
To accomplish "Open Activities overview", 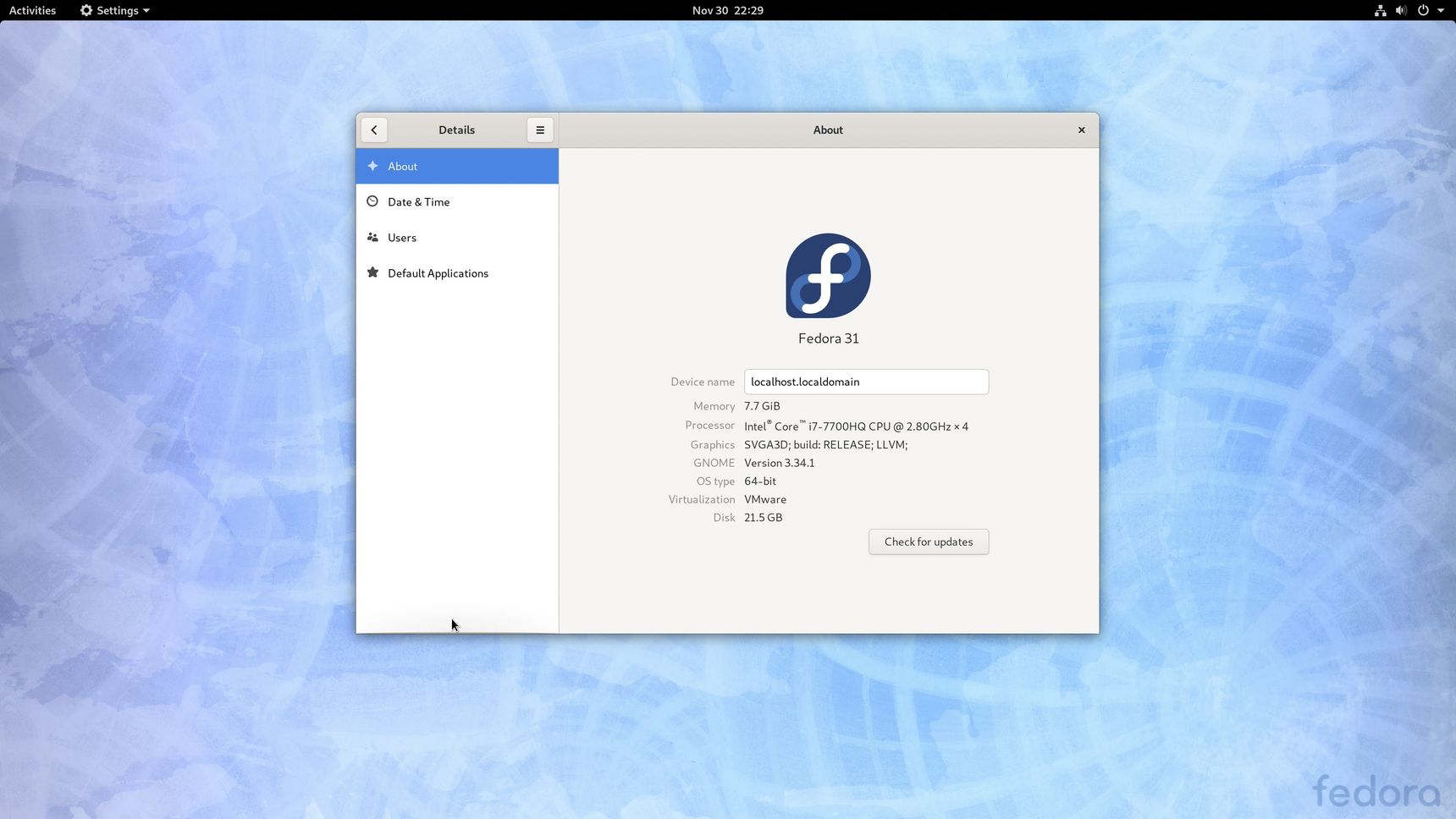I will pos(32,10).
